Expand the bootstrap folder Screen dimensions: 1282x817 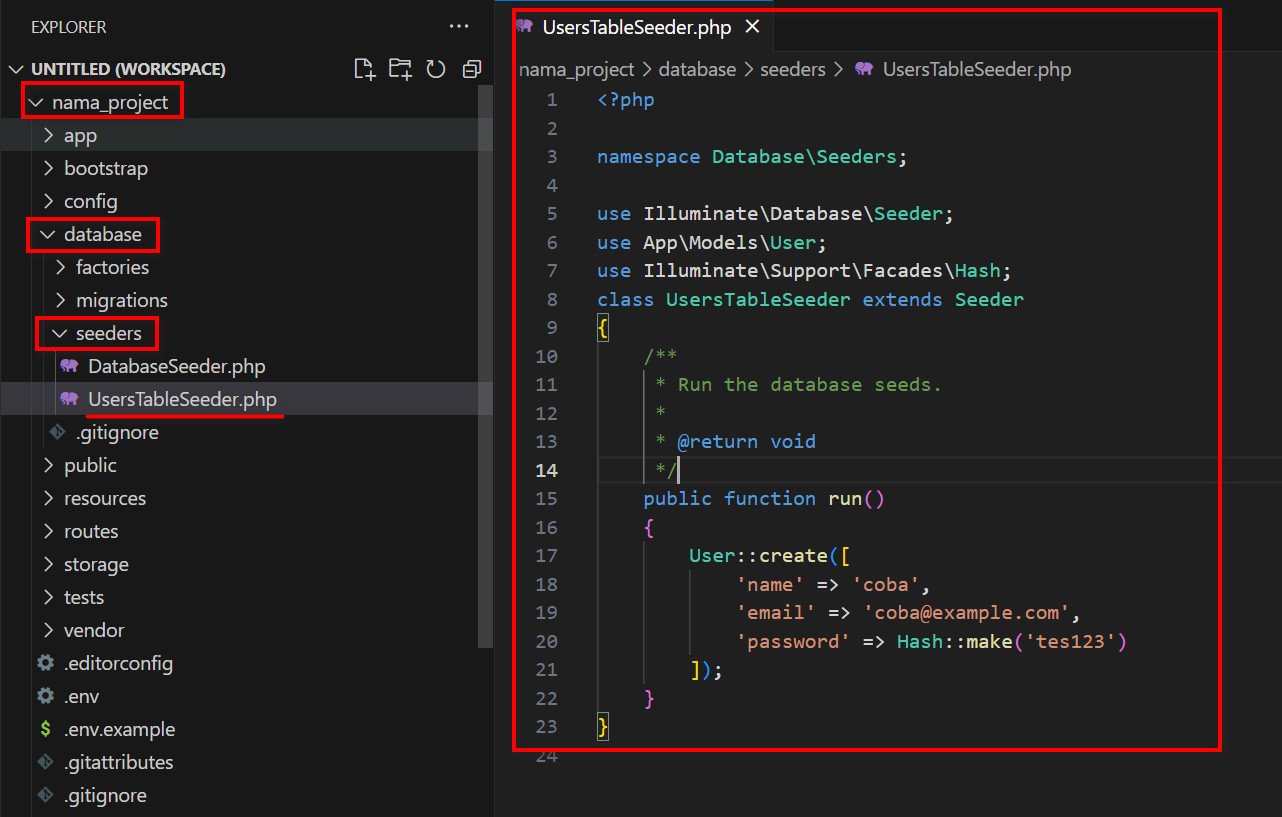pos(49,168)
